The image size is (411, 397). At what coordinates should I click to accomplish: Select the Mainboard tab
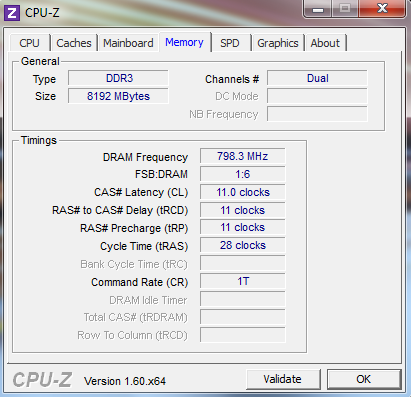[128, 43]
